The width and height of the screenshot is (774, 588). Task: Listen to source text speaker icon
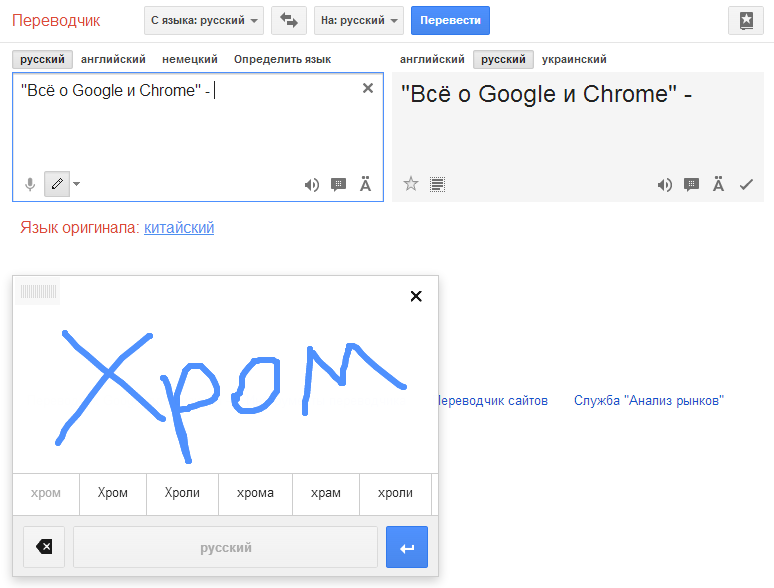pyautogui.click(x=311, y=185)
